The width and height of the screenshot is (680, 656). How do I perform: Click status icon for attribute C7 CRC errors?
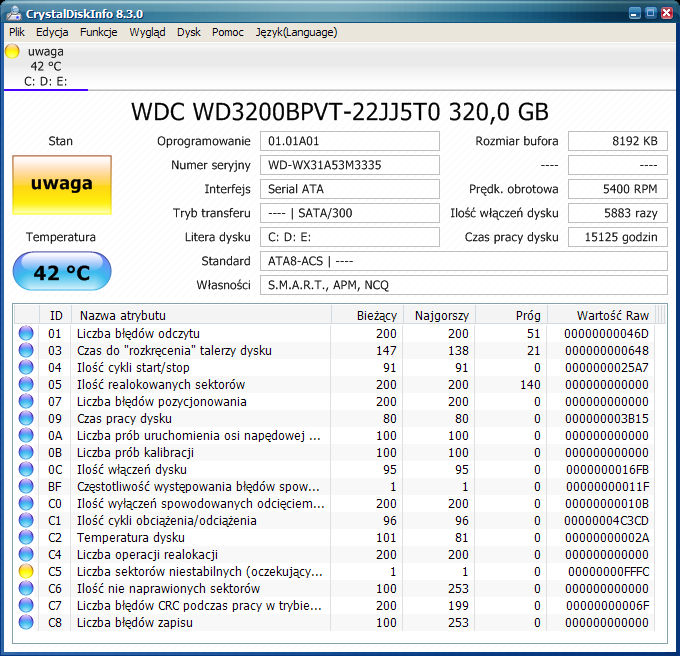click(x=26, y=605)
